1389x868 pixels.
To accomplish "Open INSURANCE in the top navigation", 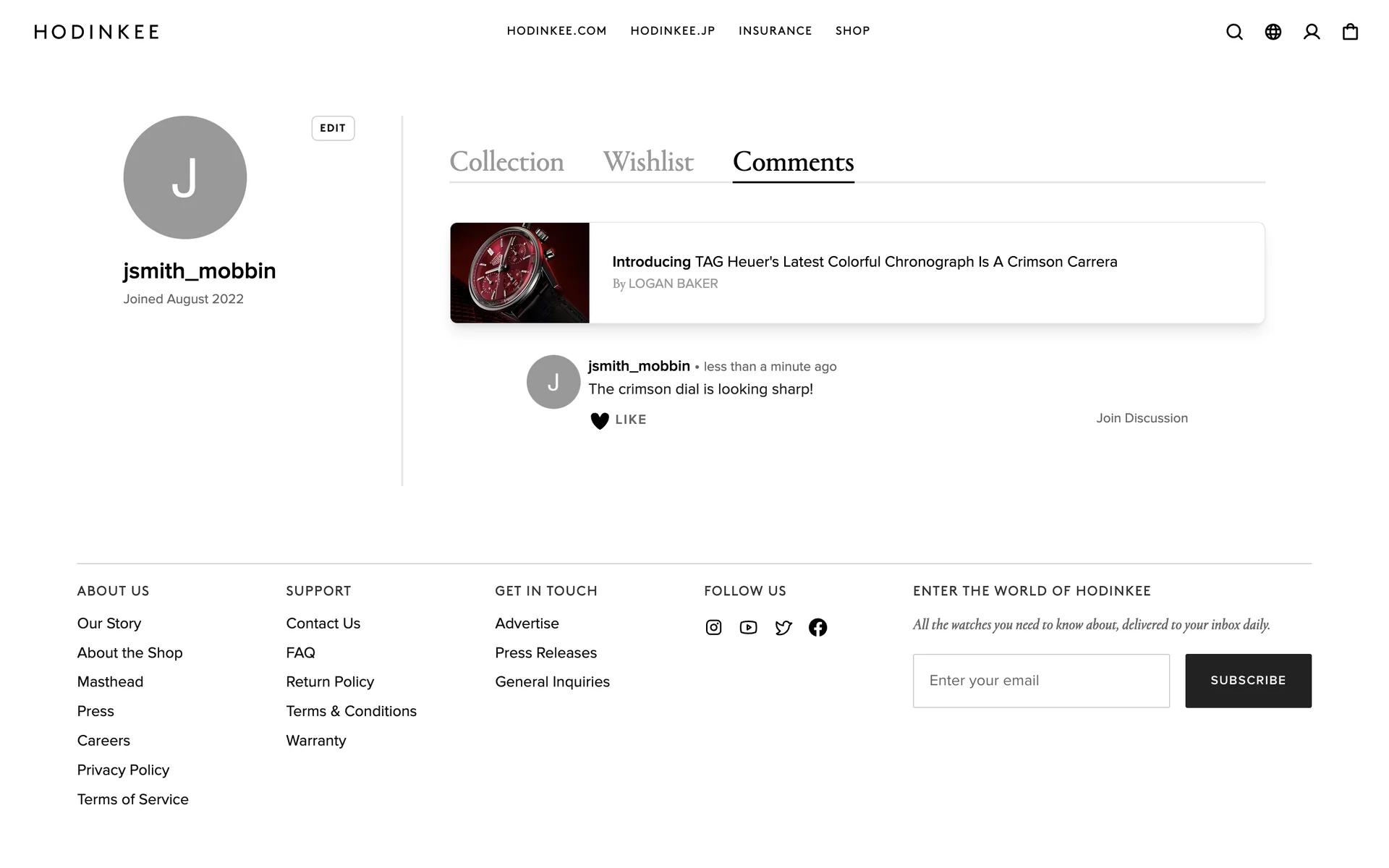I will click(x=775, y=31).
